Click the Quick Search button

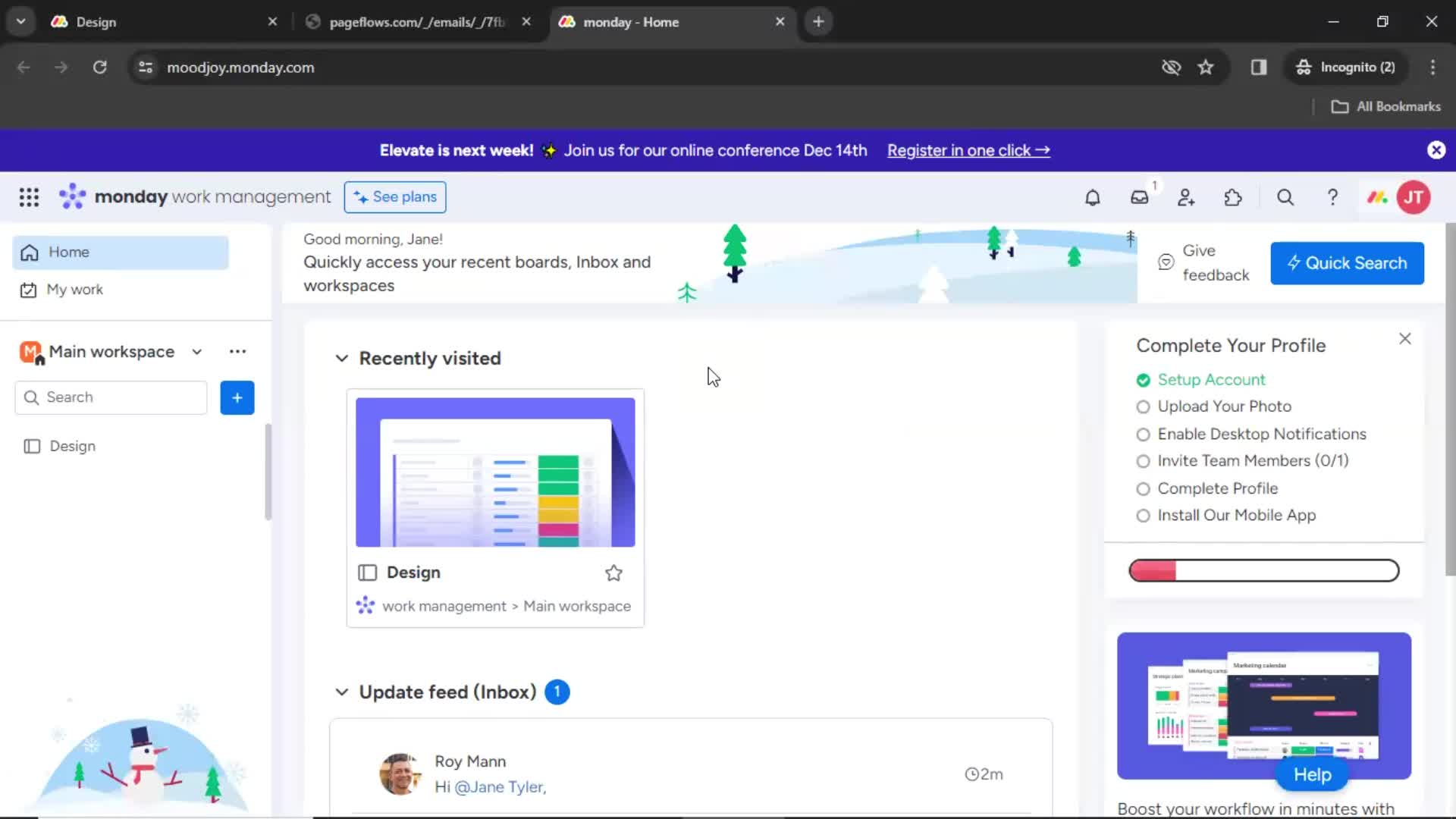(x=1347, y=263)
